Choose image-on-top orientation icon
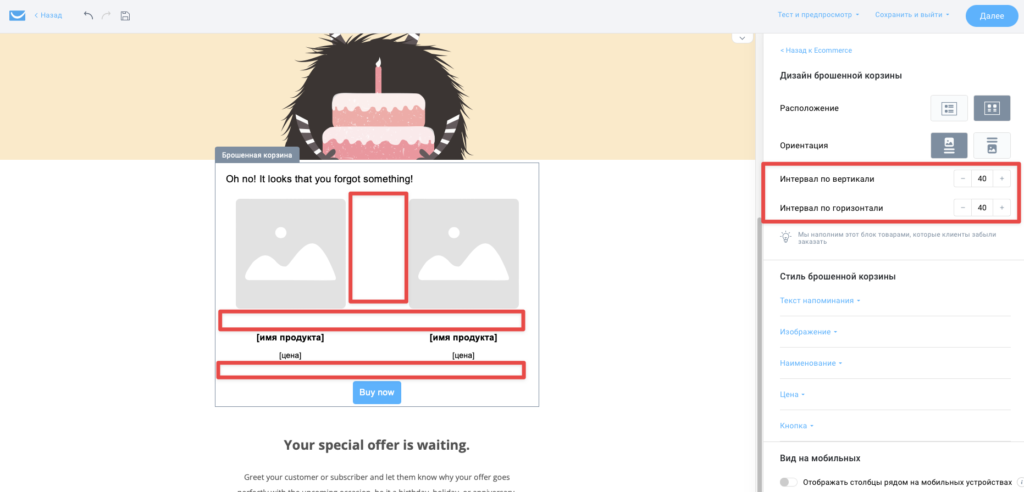1024x492 pixels. pos(949,145)
